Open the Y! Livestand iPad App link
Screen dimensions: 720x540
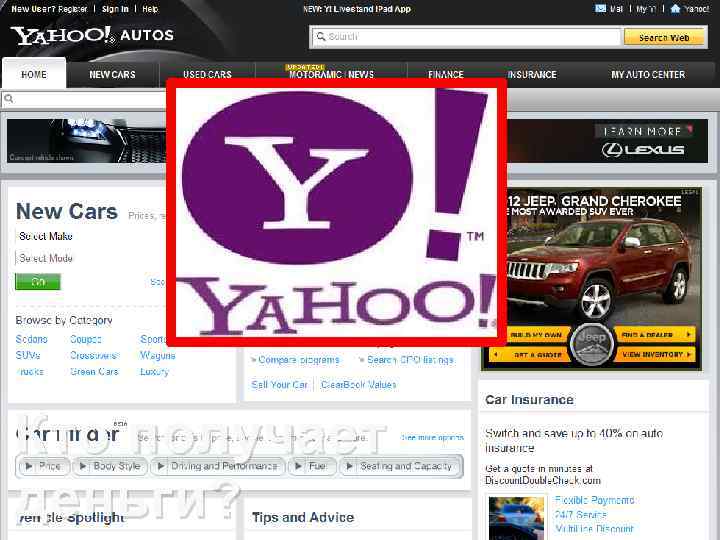(x=357, y=9)
